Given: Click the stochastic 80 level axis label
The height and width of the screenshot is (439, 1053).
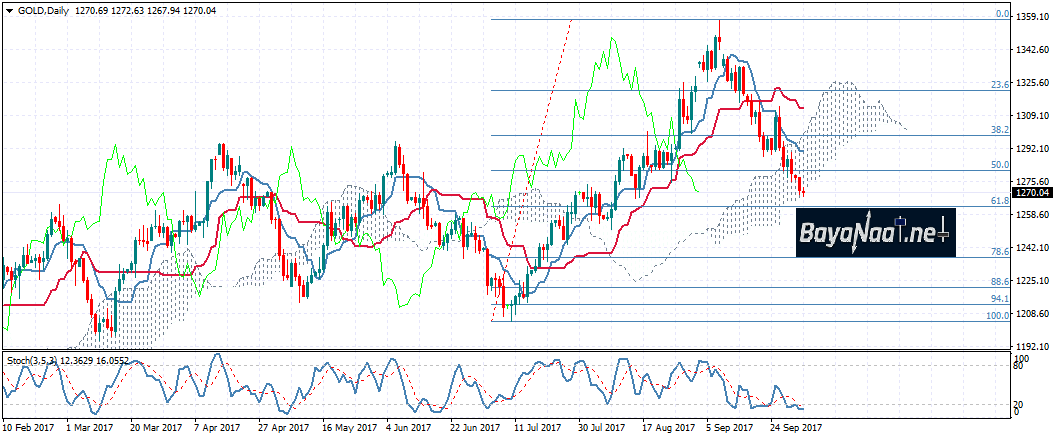Looking at the screenshot, I should tap(1021, 367).
